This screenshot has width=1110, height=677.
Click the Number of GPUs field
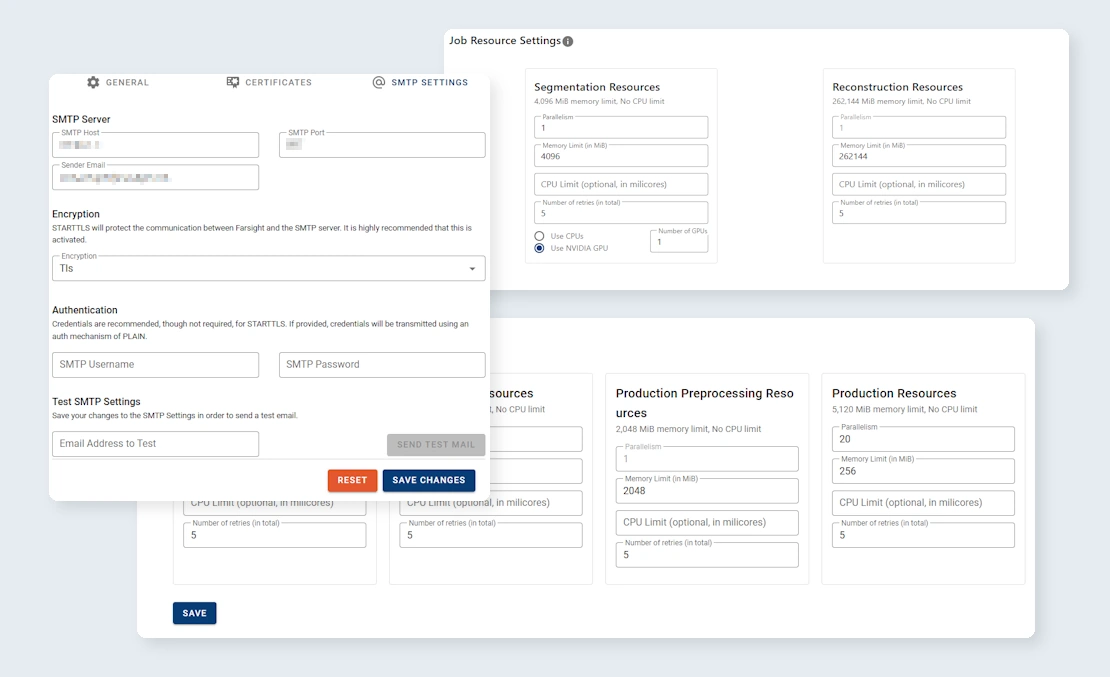point(678,241)
